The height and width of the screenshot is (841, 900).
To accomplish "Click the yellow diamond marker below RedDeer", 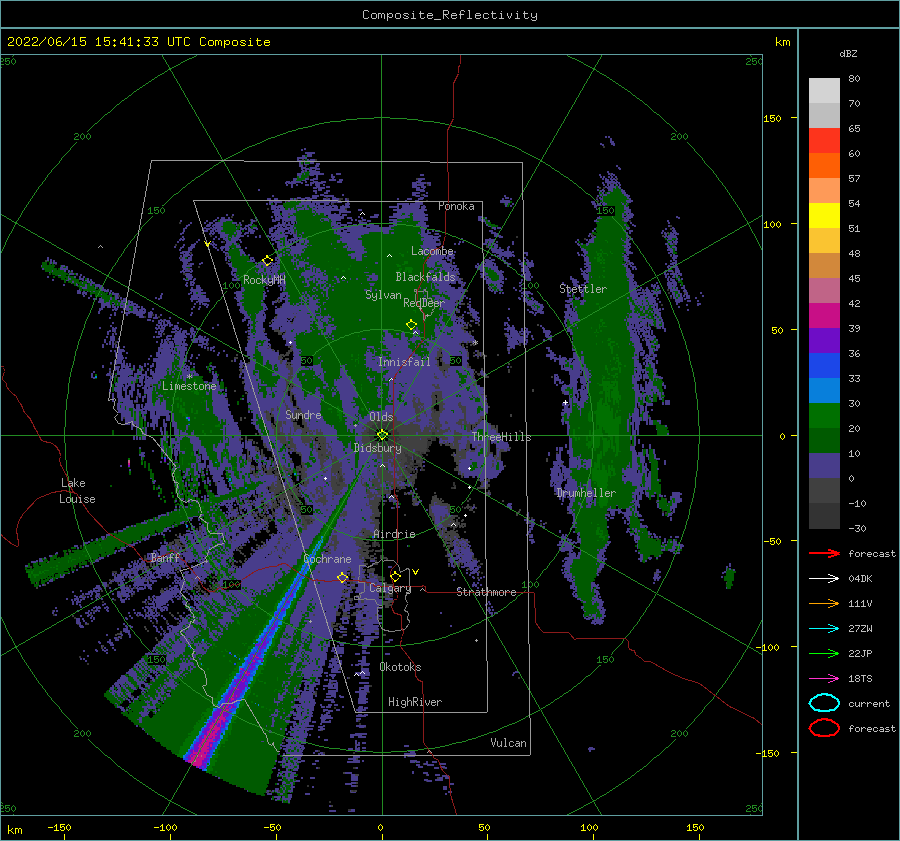I will pos(411,324).
